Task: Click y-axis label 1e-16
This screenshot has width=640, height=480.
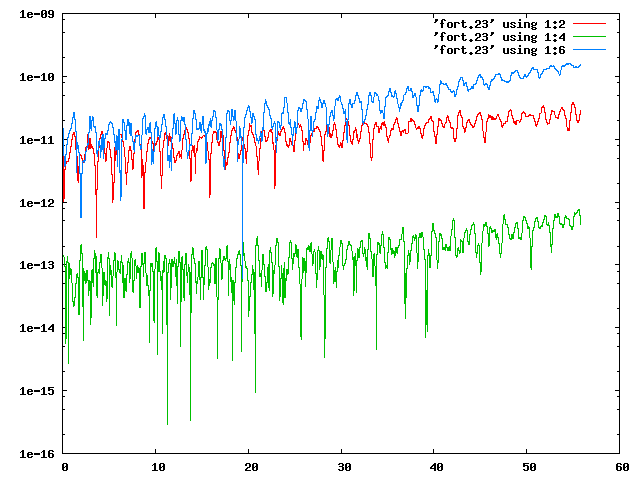Action: pyautogui.click(x=37, y=454)
